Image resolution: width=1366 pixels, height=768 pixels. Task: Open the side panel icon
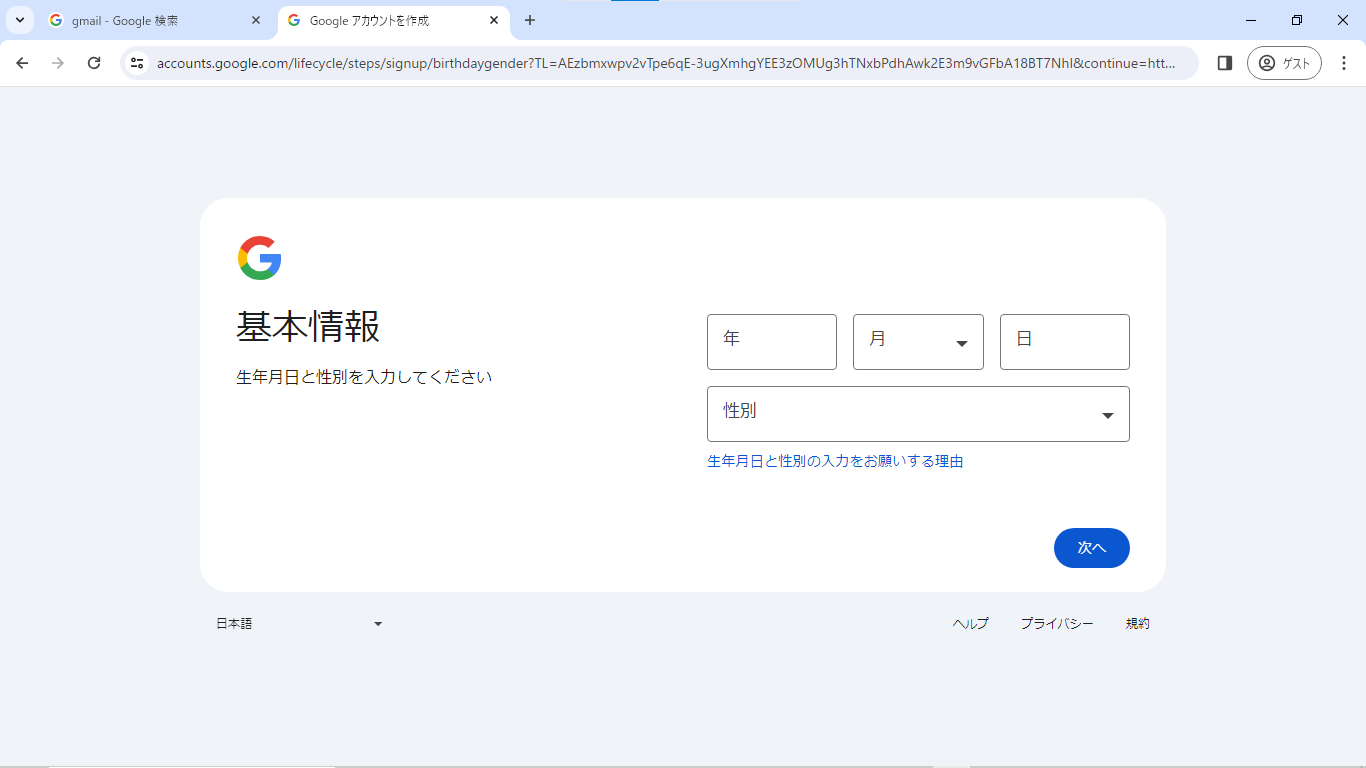[1224, 63]
